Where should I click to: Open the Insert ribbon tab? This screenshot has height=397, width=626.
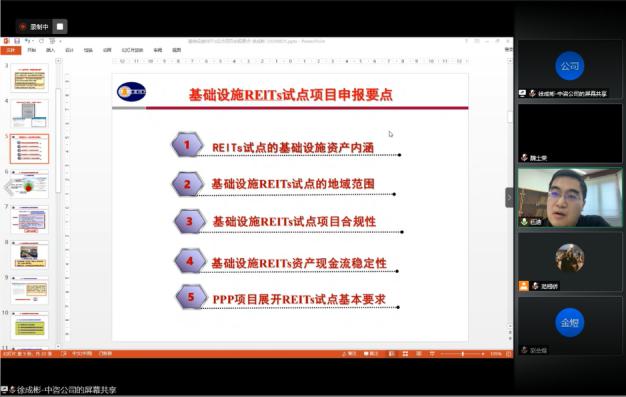pos(50,50)
